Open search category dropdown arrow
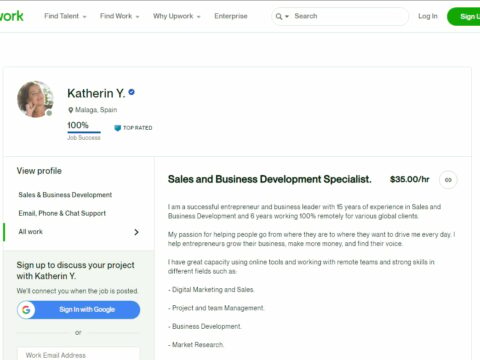 (x=287, y=16)
